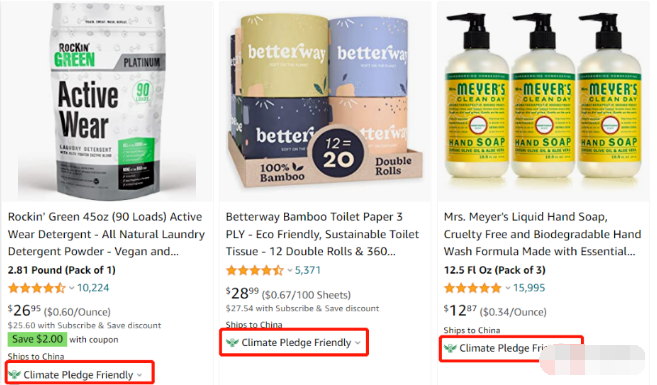This screenshot has height=385, width=657.
Task: Click the star rating of Betterway toilet paper
Action: point(255,270)
